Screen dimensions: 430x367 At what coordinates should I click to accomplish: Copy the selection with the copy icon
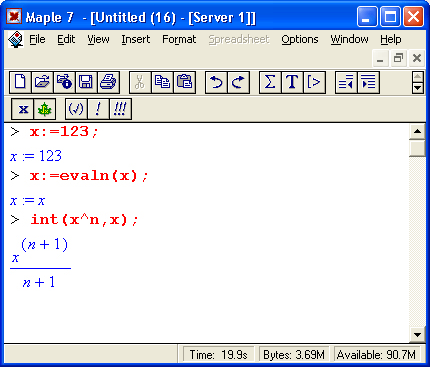162,82
